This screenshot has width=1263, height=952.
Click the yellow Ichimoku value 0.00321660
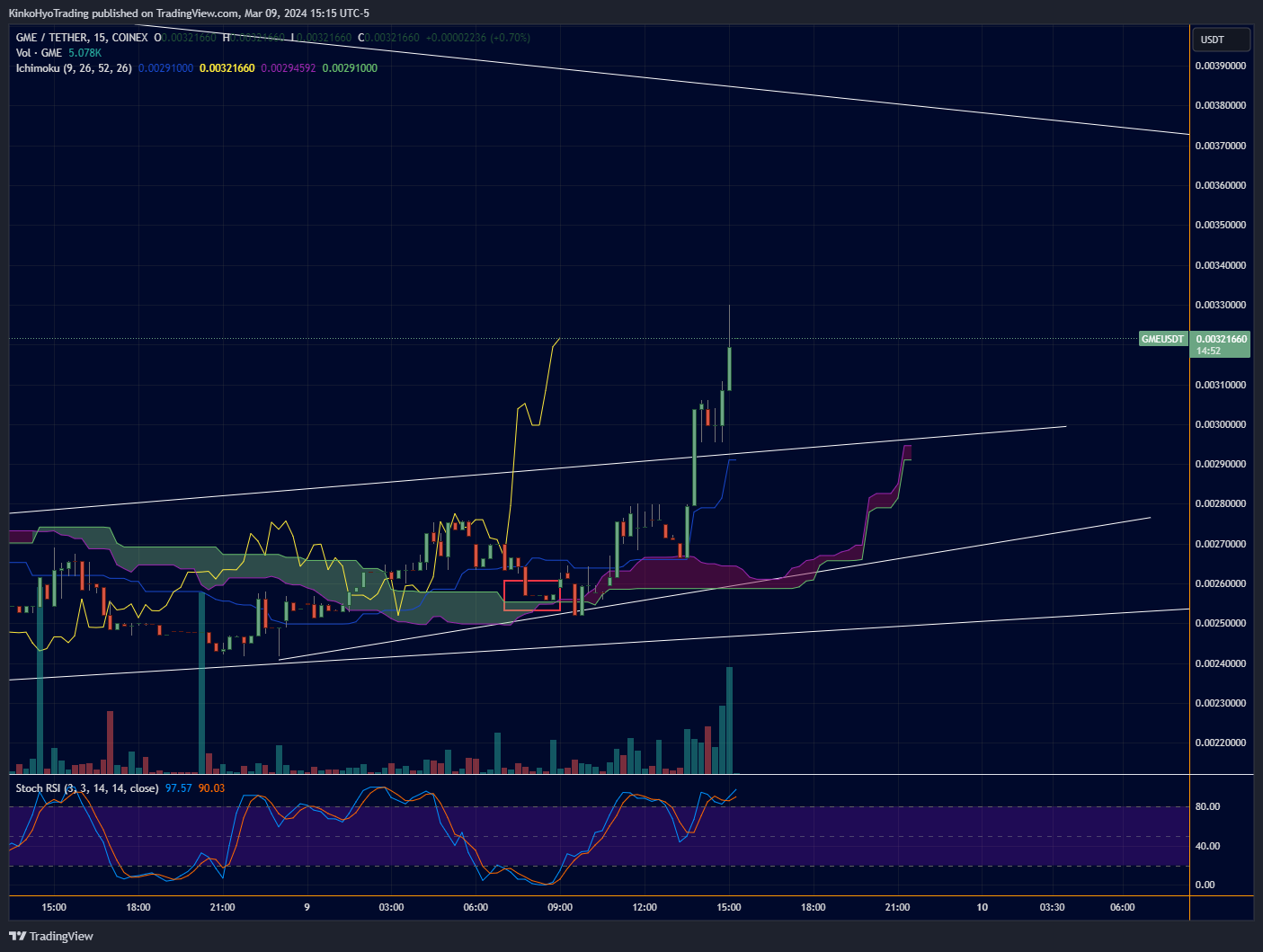[227, 68]
